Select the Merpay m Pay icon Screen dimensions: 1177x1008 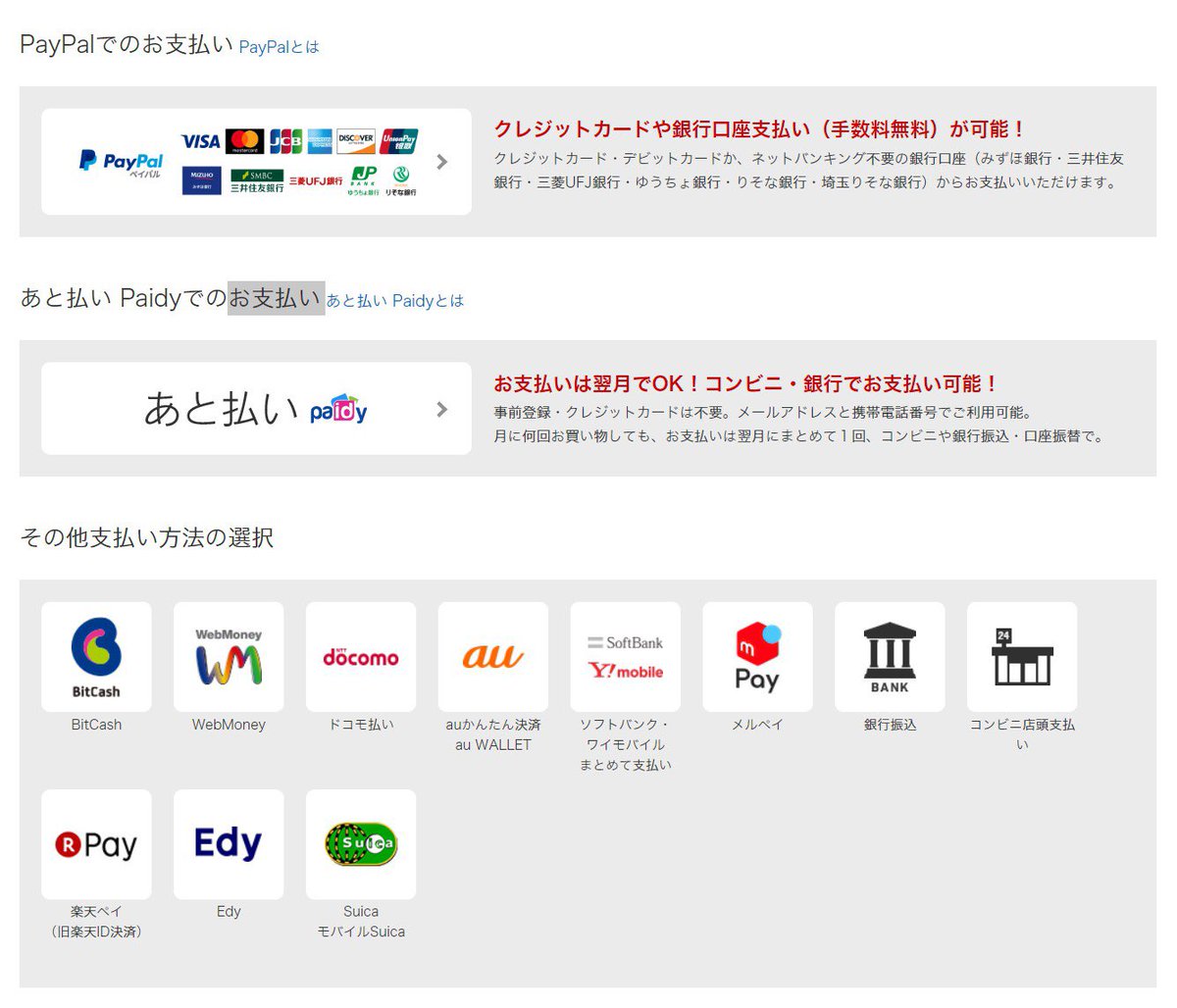point(757,656)
